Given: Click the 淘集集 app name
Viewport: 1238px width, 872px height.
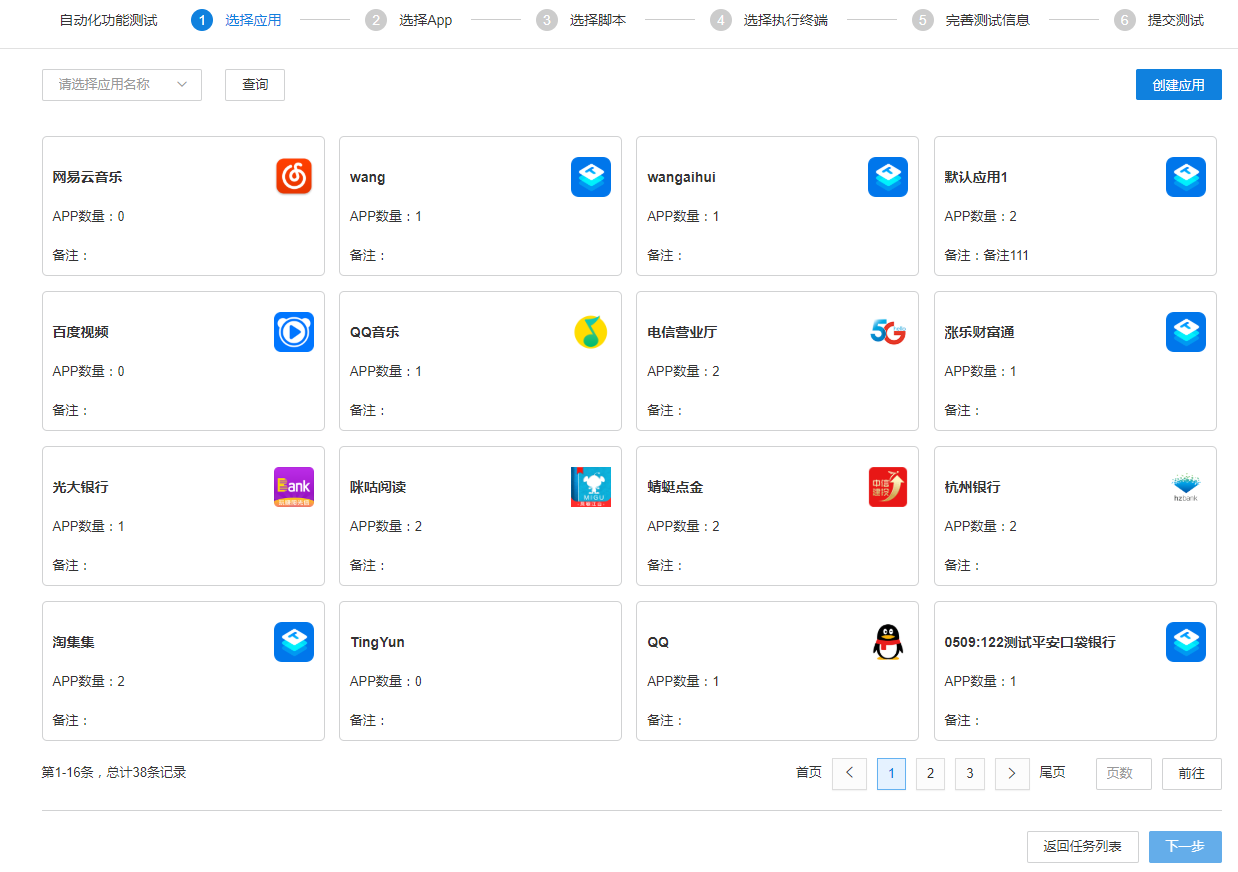Looking at the screenshot, I should tap(74, 643).
